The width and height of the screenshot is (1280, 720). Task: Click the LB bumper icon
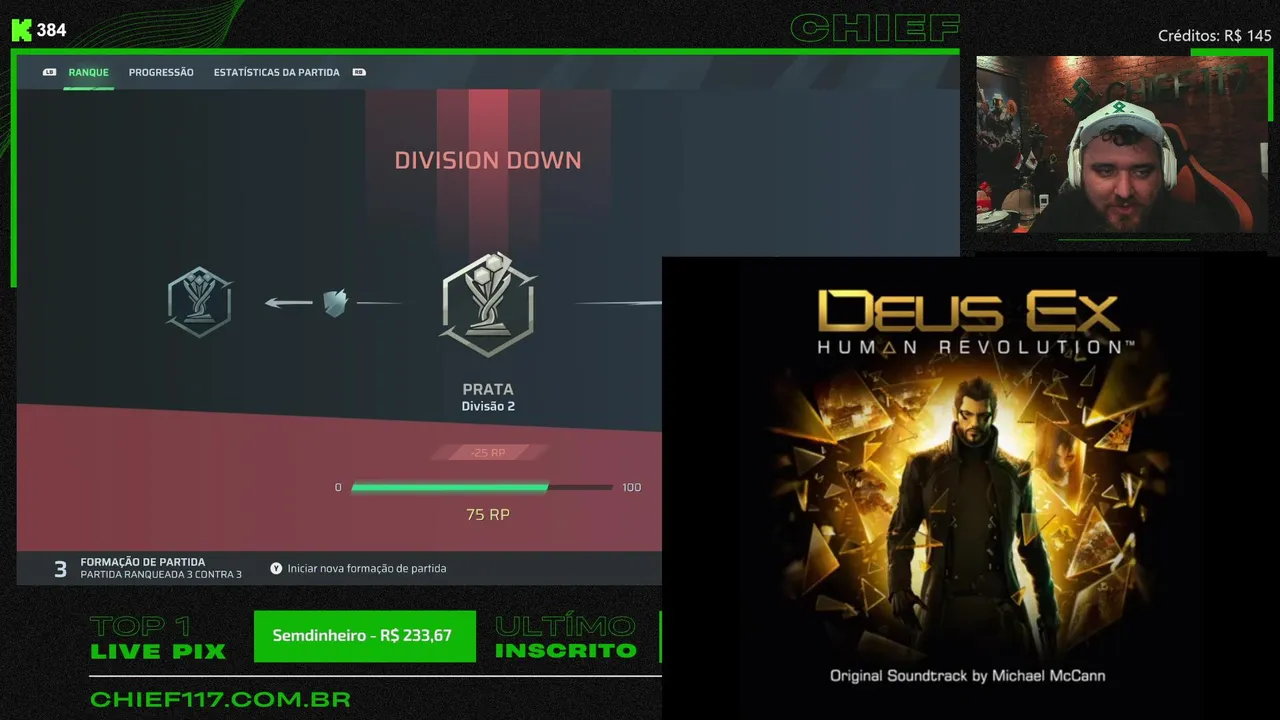(49, 73)
